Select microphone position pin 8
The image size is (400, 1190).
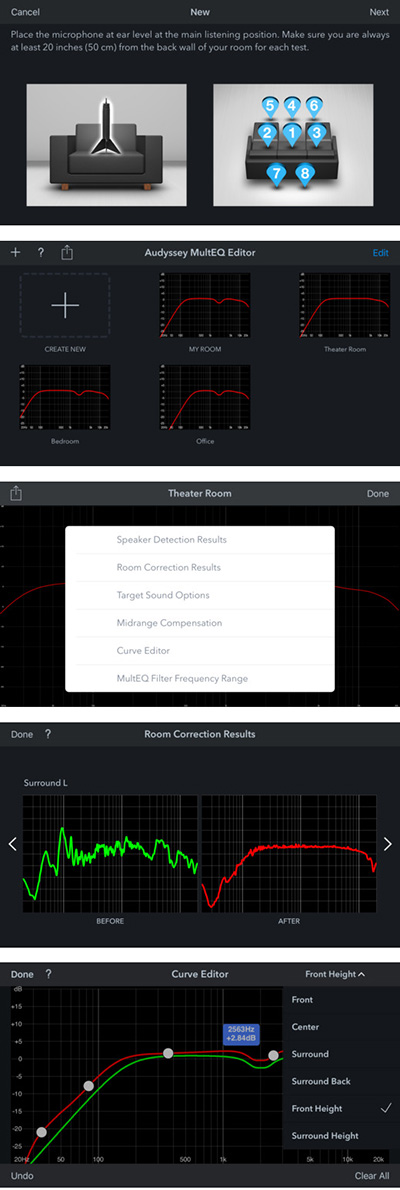pyautogui.click(x=305, y=174)
